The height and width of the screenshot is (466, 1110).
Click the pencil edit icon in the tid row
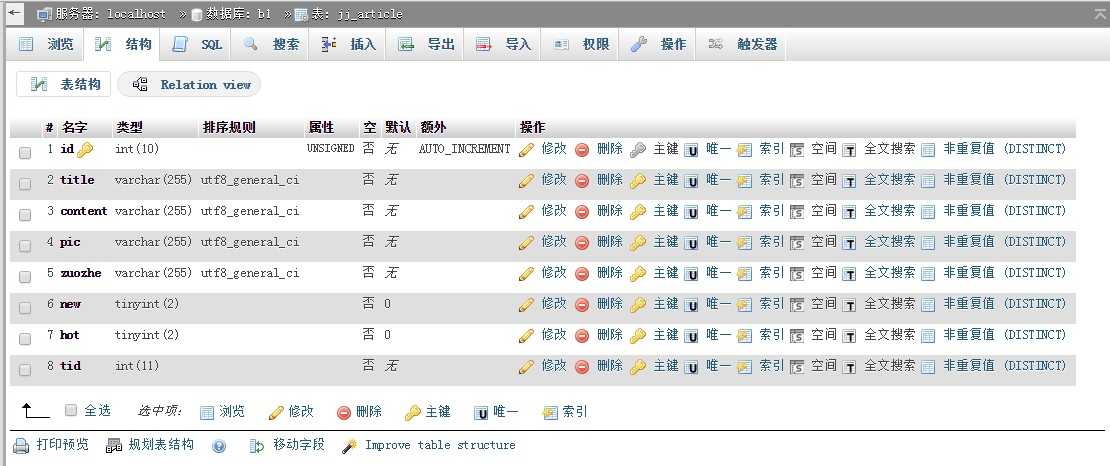point(526,366)
